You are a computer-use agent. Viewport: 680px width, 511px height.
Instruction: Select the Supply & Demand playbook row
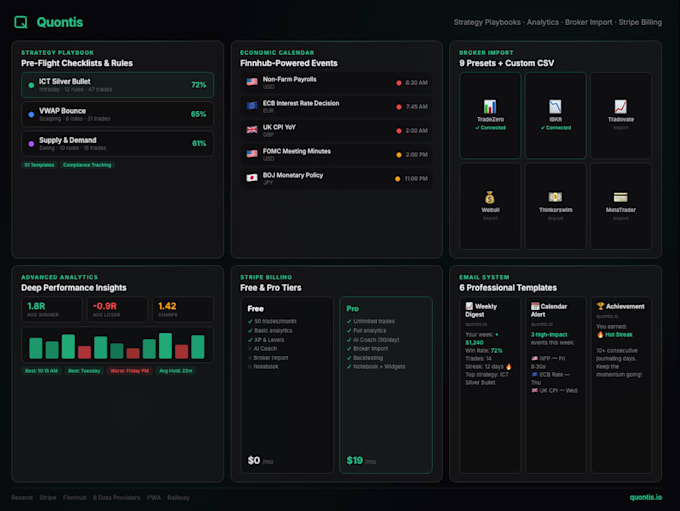[118, 144]
